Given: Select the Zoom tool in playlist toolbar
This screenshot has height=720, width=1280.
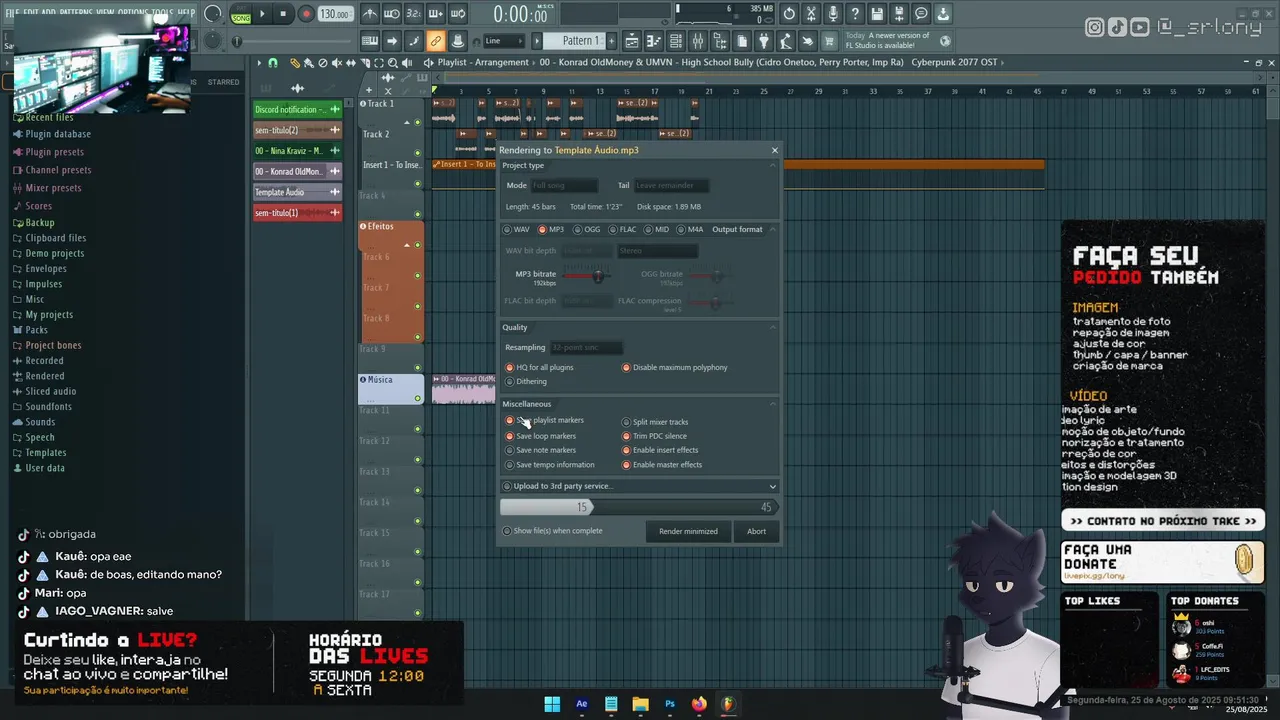Looking at the screenshot, I should pyautogui.click(x=392, y=62).
